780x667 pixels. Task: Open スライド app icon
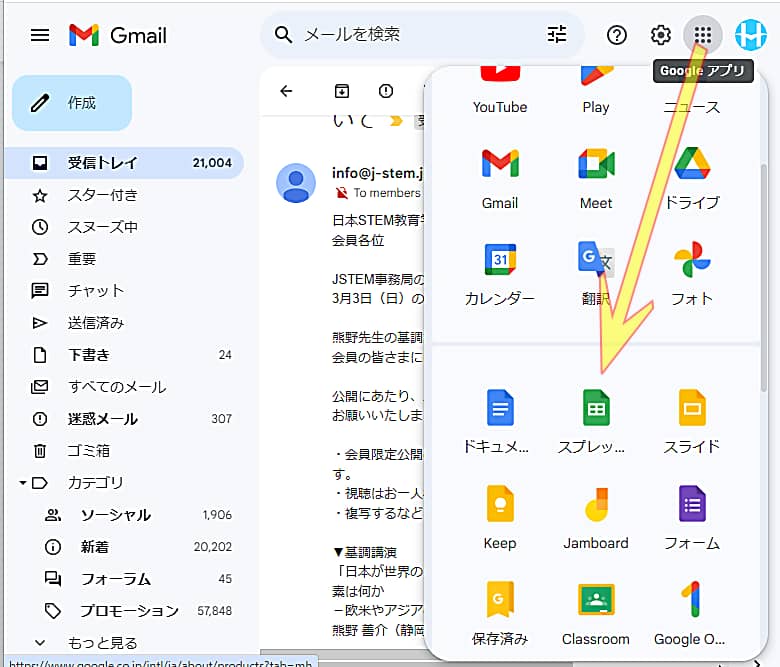pos(692,408)
